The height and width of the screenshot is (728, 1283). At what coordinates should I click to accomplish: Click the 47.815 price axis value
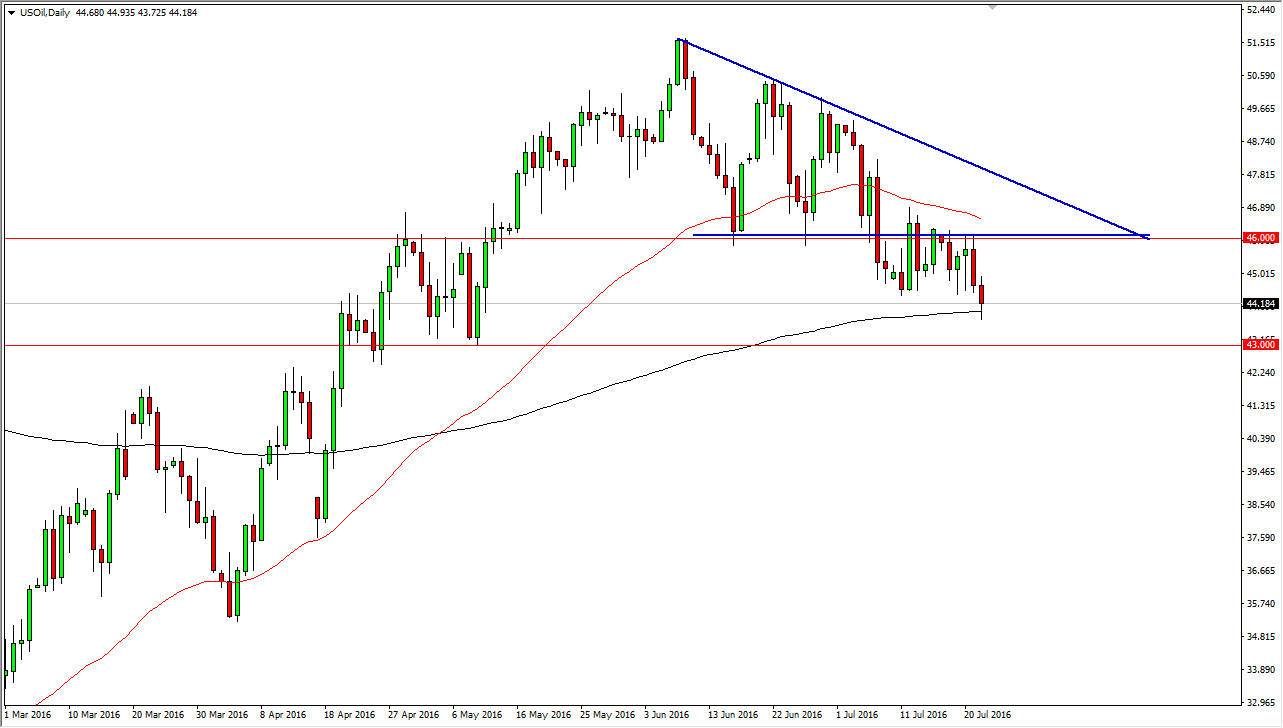point(1259,174)
